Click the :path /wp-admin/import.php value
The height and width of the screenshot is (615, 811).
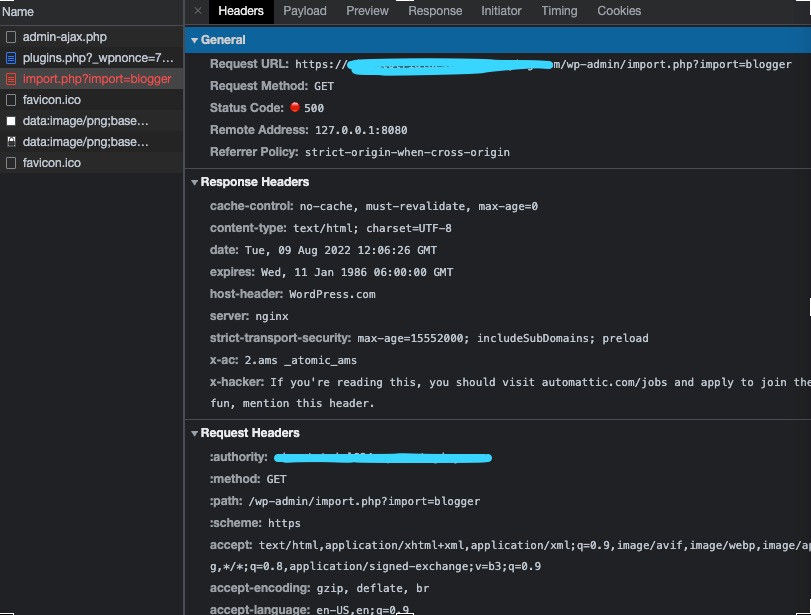click(x=364, y=502)
